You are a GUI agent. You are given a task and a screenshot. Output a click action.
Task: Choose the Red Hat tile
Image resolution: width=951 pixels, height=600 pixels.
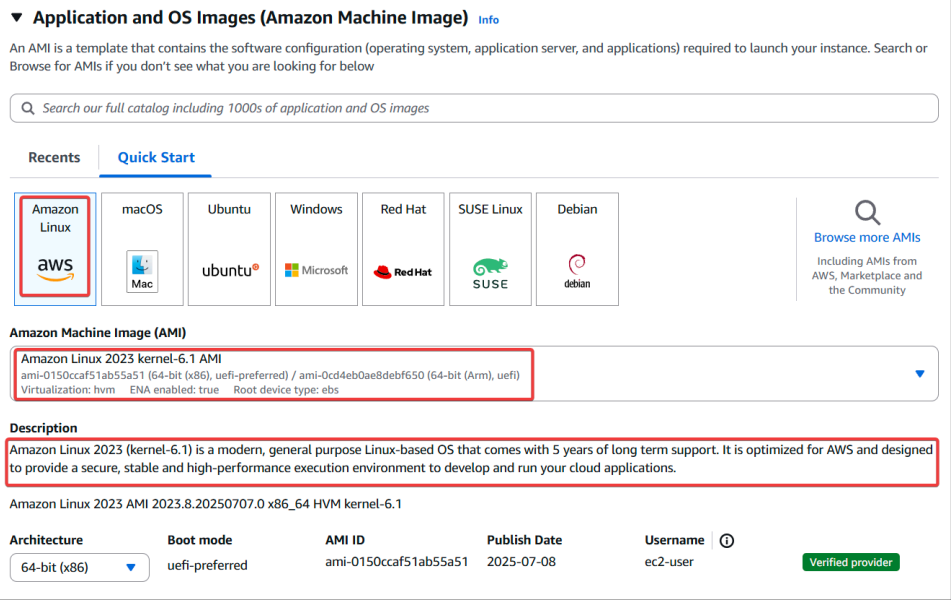(403, 249)
